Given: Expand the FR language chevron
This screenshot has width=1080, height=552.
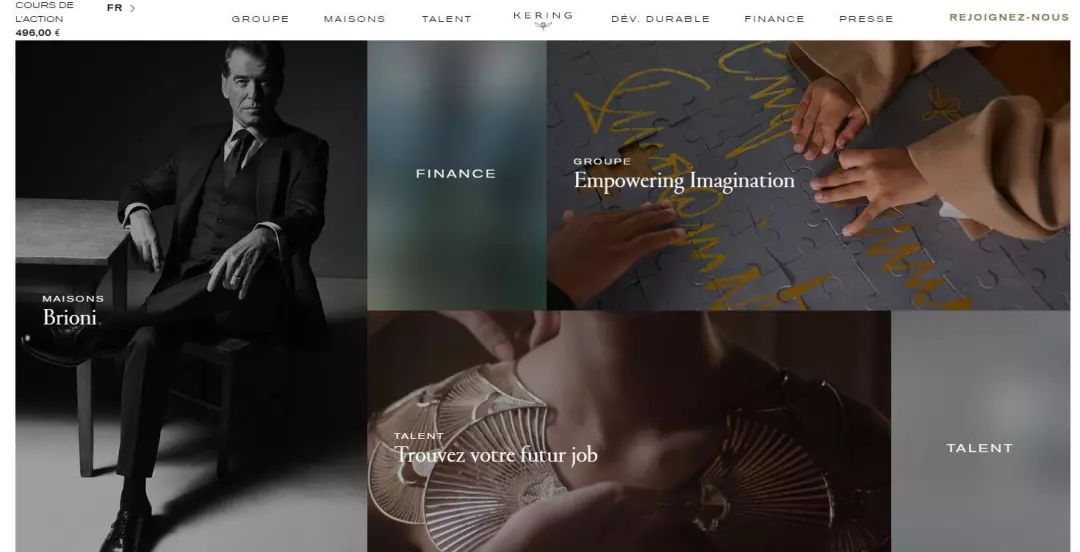Looking at the screenshot, I should click(132, 8).
